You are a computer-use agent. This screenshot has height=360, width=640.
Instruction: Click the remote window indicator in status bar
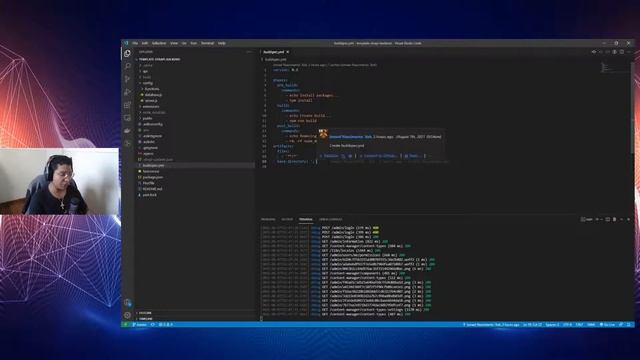[126, 325]
